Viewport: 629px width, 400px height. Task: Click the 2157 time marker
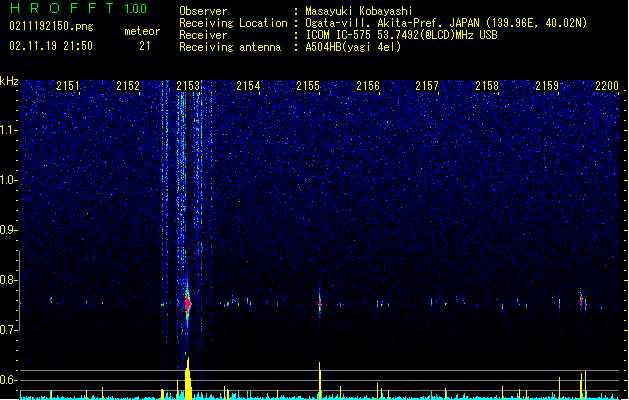click(427, 86)
